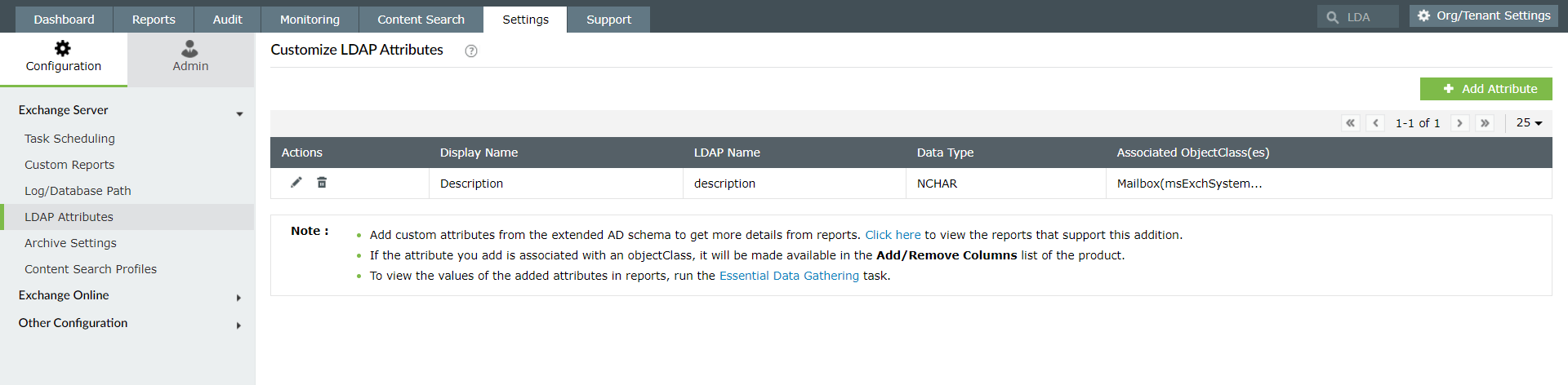Viewport: 1568px width, 385px height.
Task: Go to the first page of results
Action: [x=1350, y=123]
